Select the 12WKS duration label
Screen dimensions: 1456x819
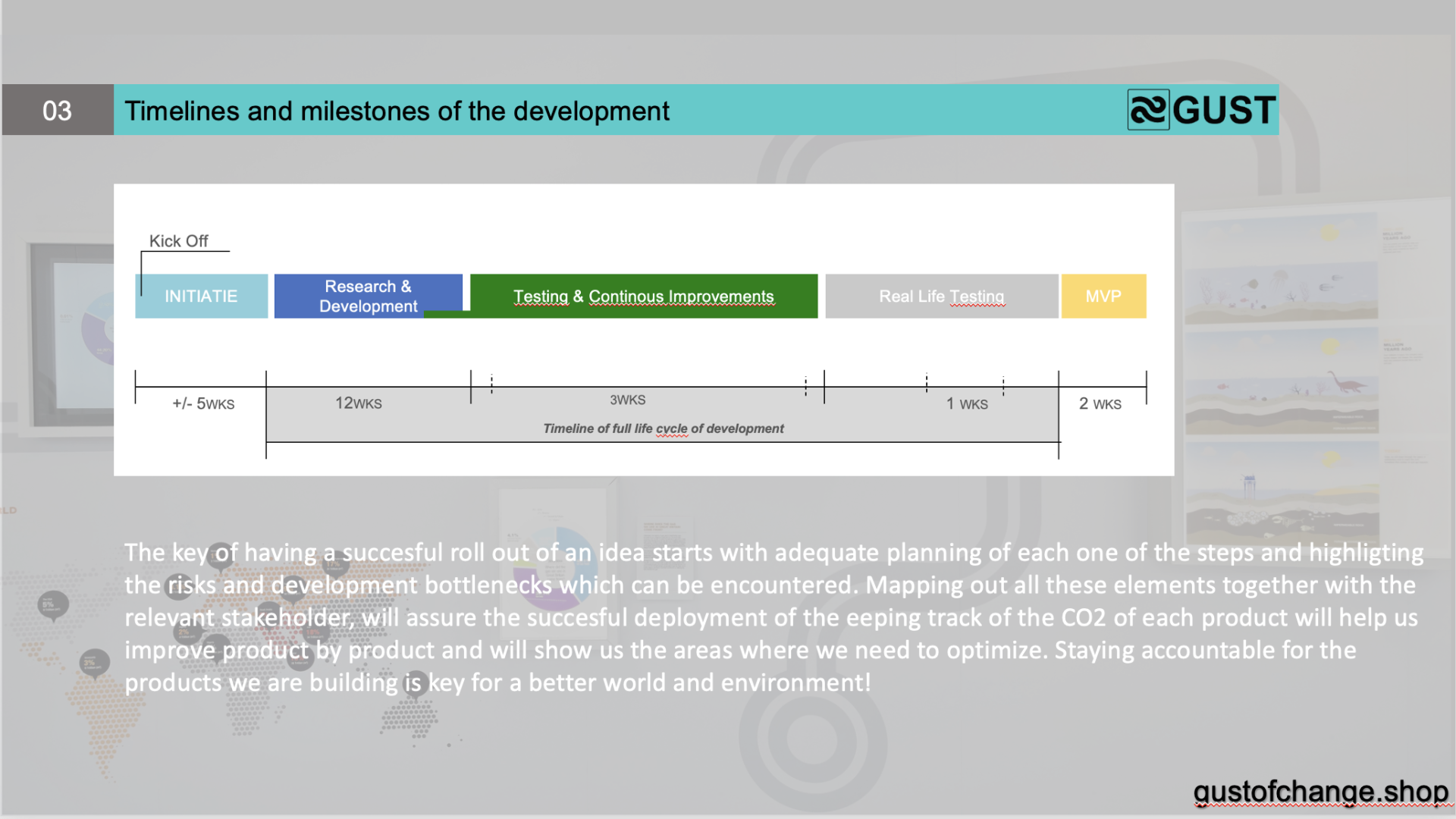(x=359, y=403)
